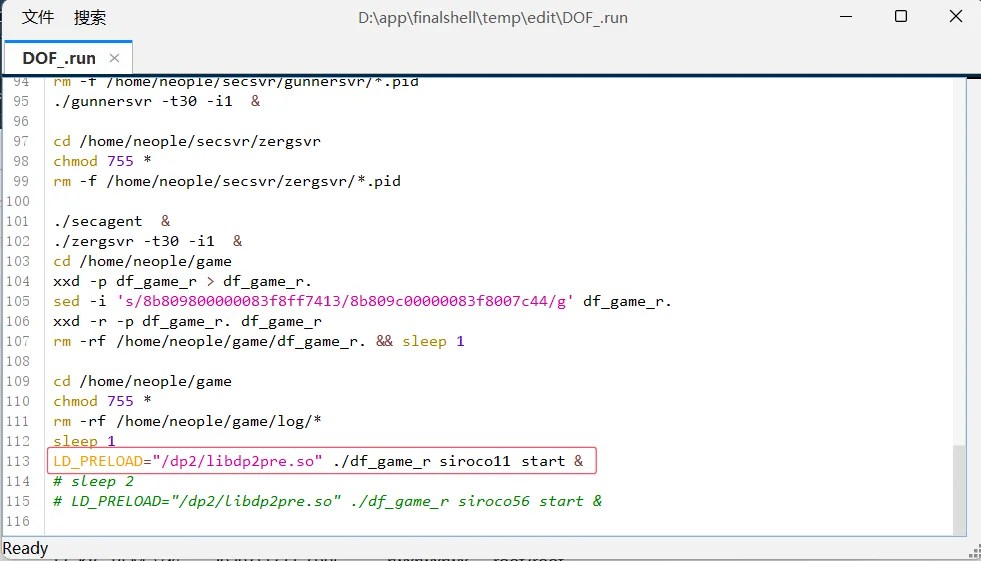This screenshot has height=561, width=981.
Task: Maximize the editor window
Action: point(901,16)
